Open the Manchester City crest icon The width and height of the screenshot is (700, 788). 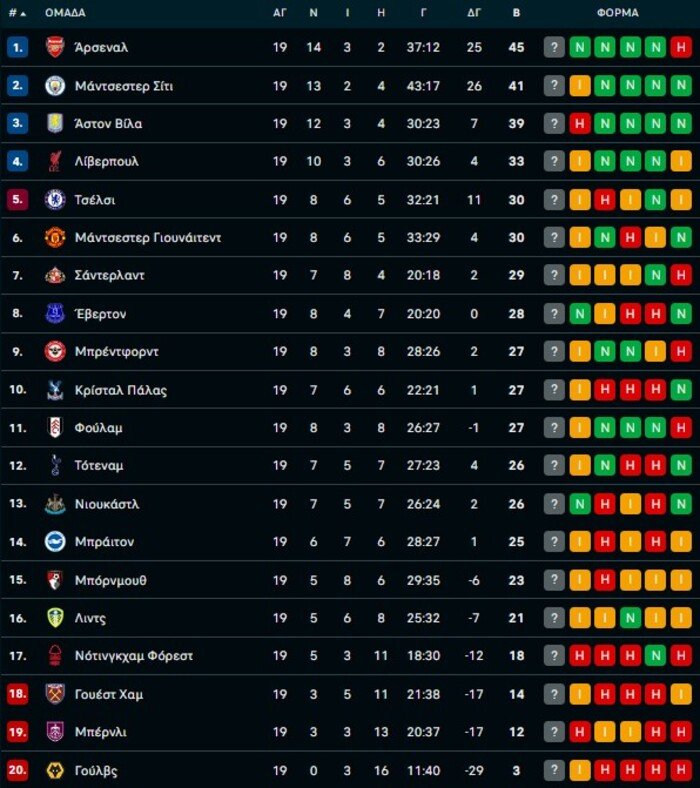click(x=55, y=86)
